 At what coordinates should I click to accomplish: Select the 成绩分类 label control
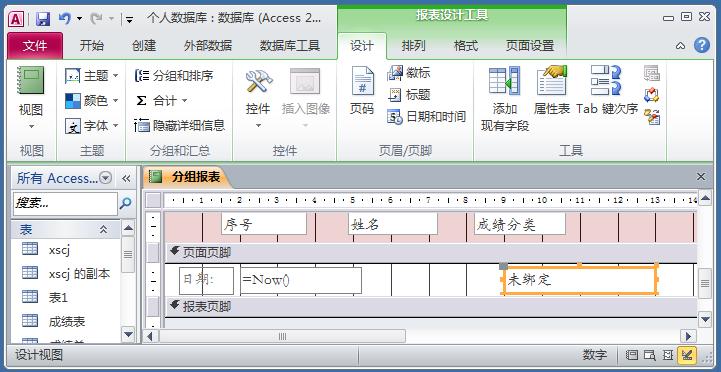point(520,224)
